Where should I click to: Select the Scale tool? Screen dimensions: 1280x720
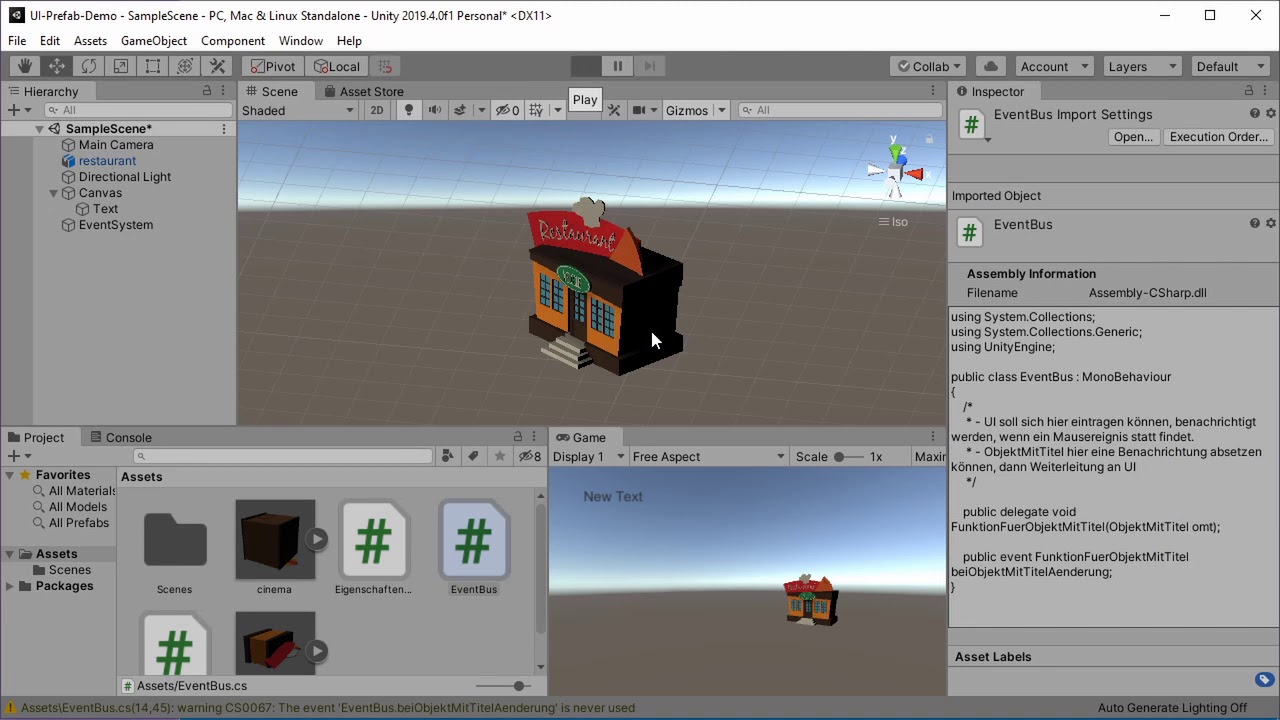pos(121,66)
